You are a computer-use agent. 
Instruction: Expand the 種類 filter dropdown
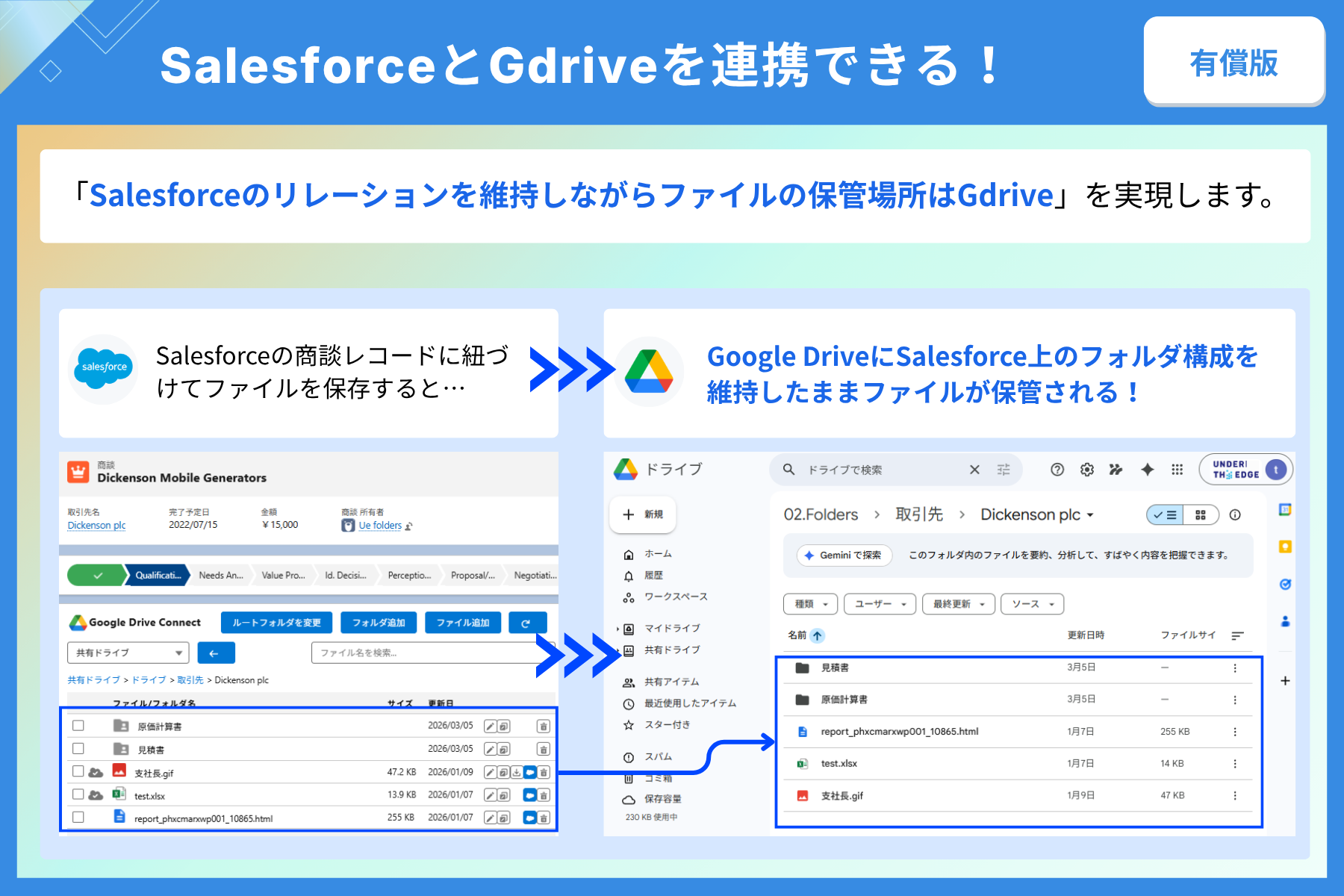point(811,604)
